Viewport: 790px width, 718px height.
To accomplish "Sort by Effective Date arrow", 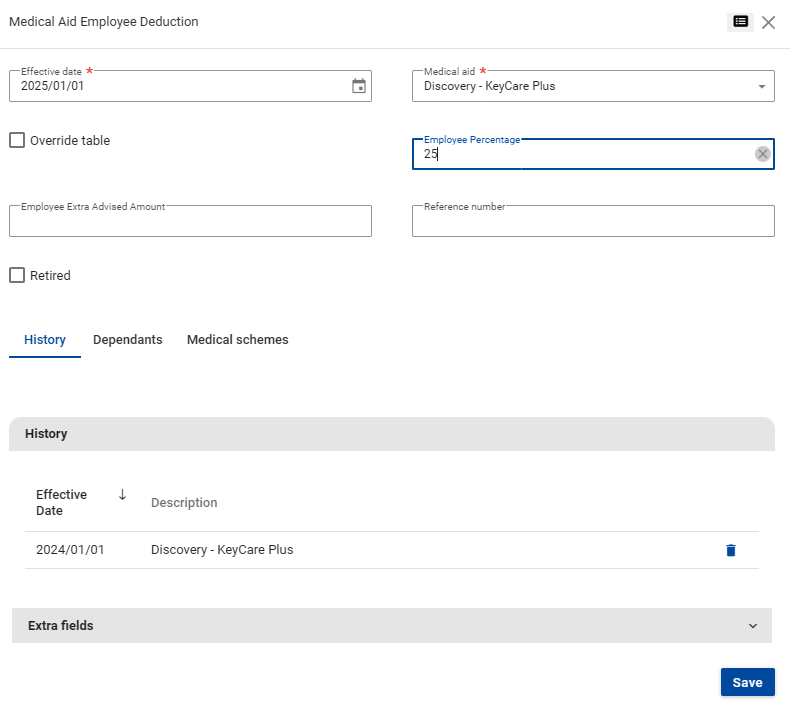I will (x=122, y=495).
